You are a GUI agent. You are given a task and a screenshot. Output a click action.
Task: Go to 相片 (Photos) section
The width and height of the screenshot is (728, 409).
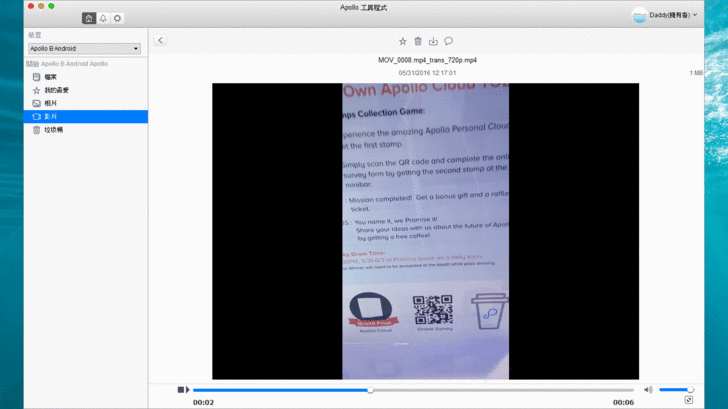point(51,103)
